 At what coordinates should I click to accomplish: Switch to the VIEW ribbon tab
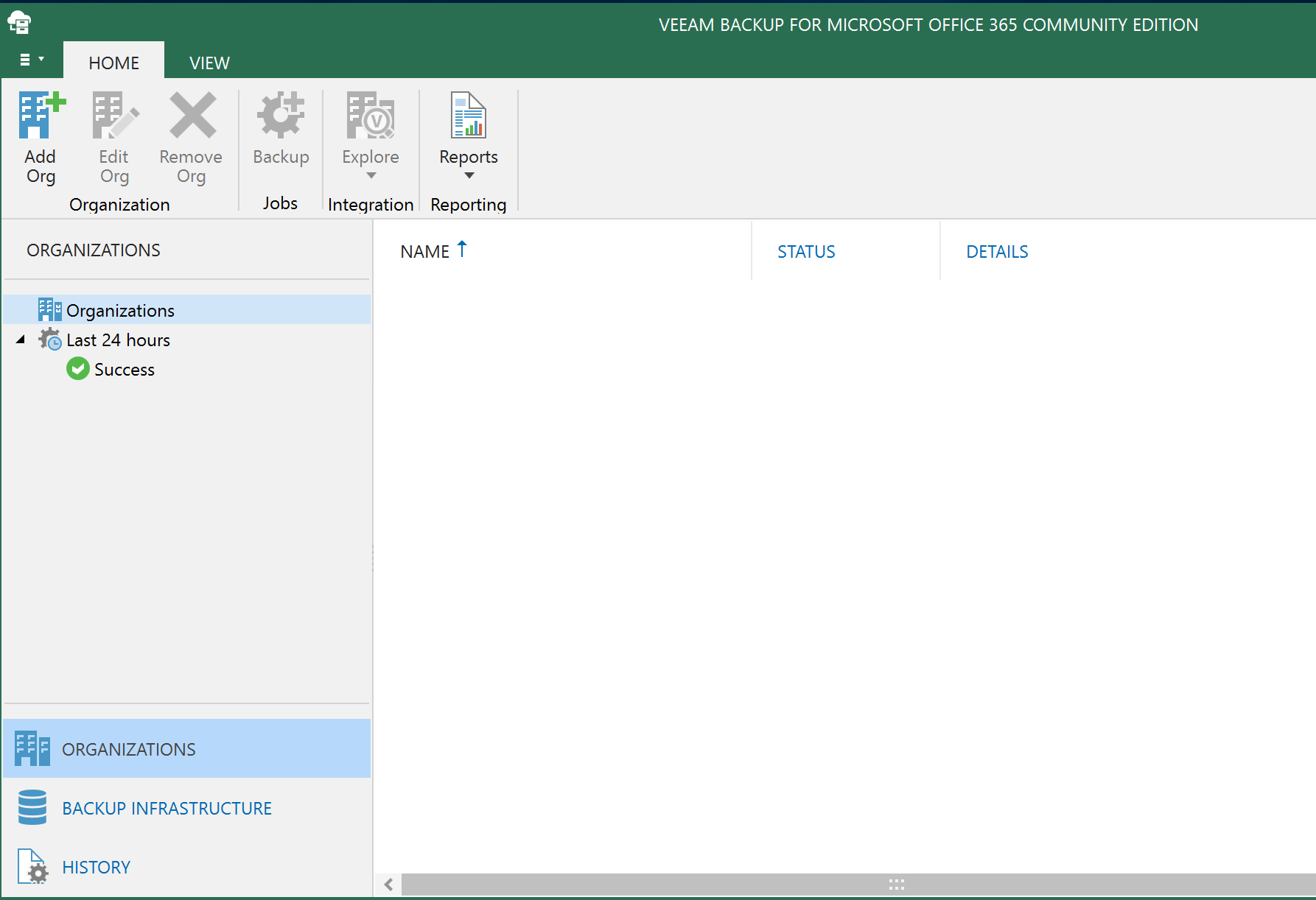pos(209,63)
